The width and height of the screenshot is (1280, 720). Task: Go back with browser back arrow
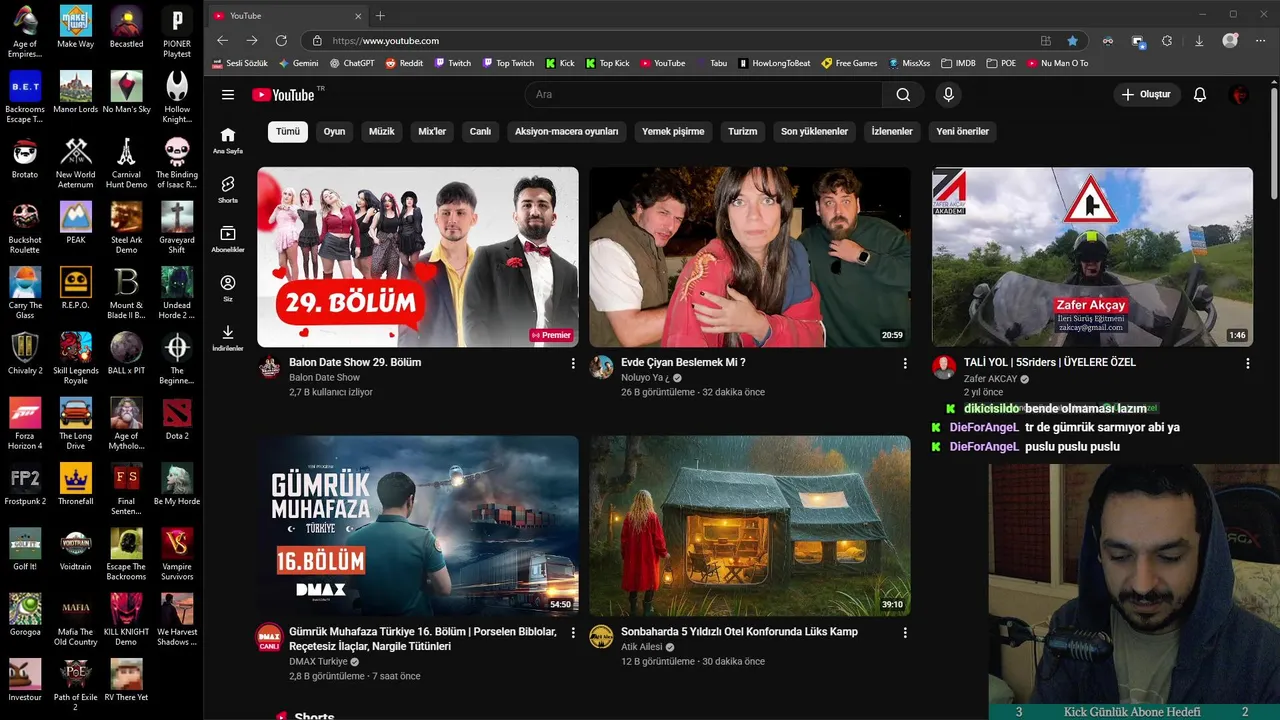[x=222, y=41]
